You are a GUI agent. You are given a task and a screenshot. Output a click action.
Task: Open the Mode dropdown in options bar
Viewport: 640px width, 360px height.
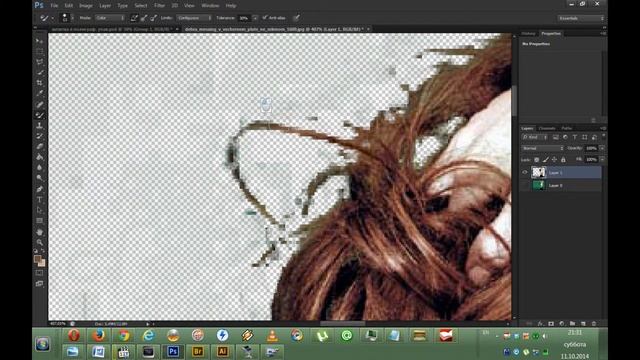click(110, 18)
